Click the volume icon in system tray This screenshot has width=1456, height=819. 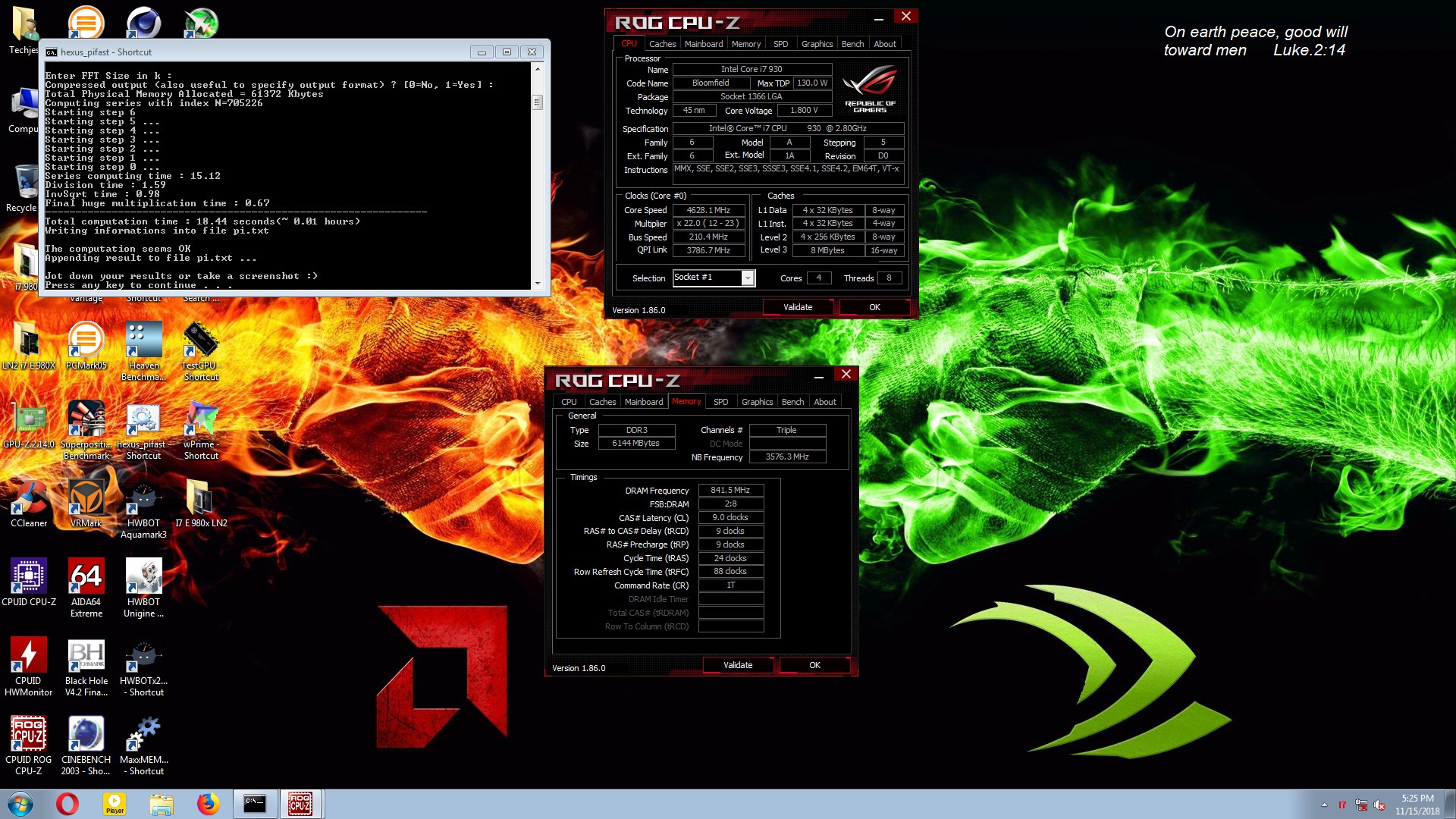pyautogui.click(x=1379, y=805)
